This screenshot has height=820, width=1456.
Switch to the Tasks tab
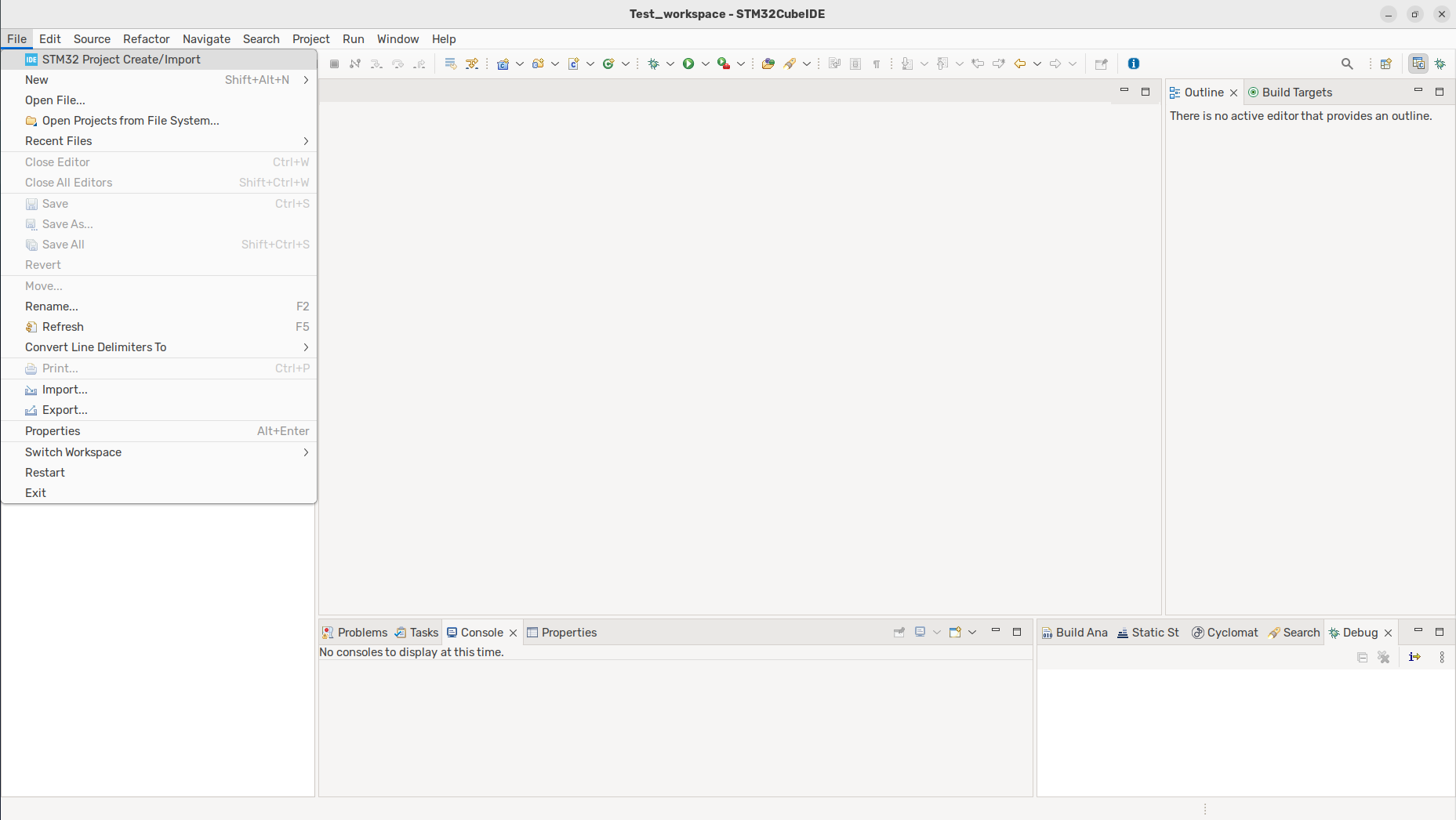[x=417, y=633]
